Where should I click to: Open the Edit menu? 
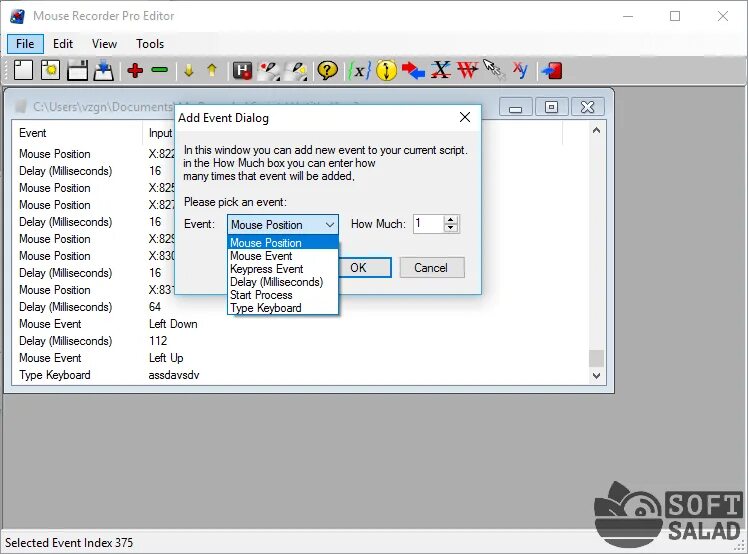tap(63, 44)
